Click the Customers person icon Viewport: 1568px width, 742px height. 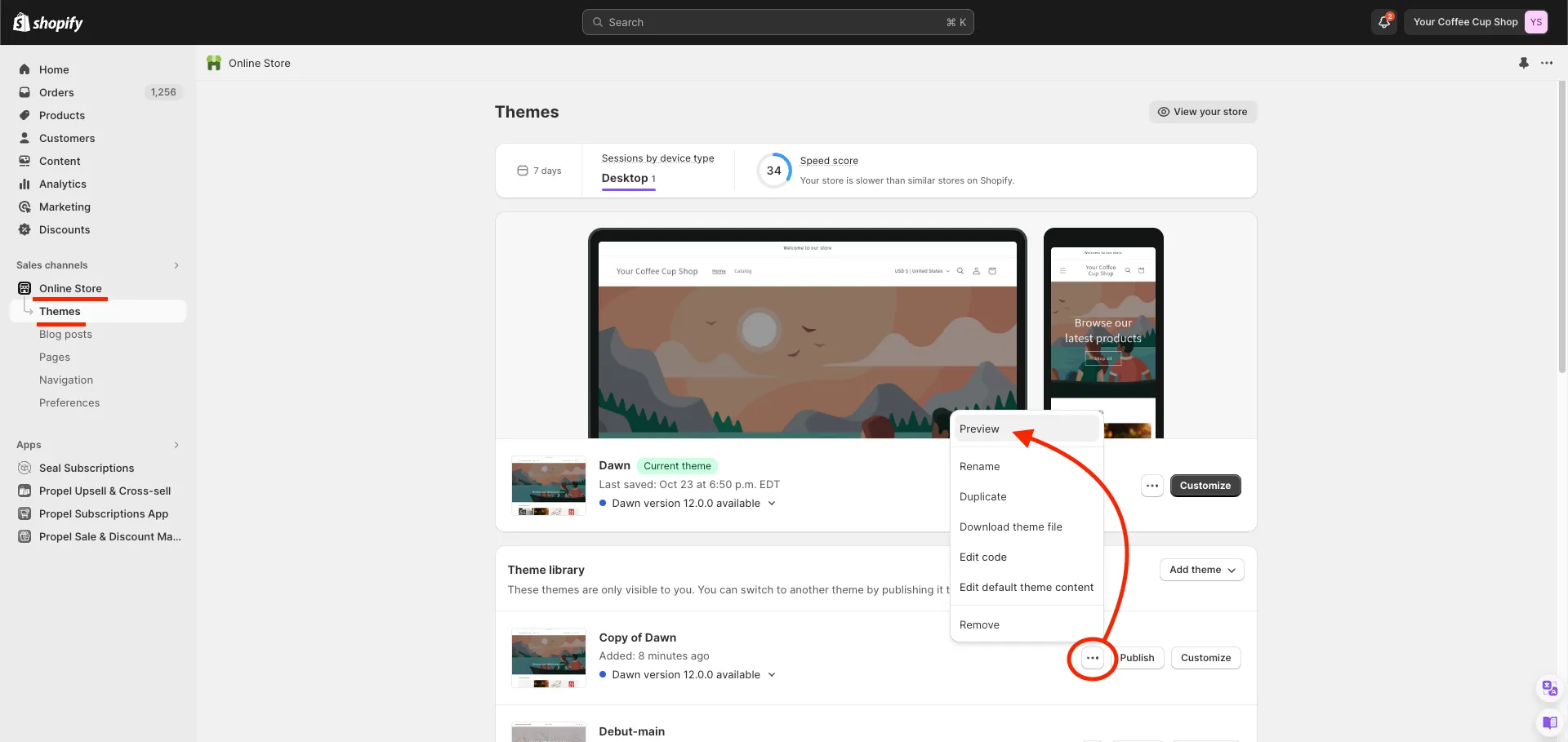pos(24,138)
